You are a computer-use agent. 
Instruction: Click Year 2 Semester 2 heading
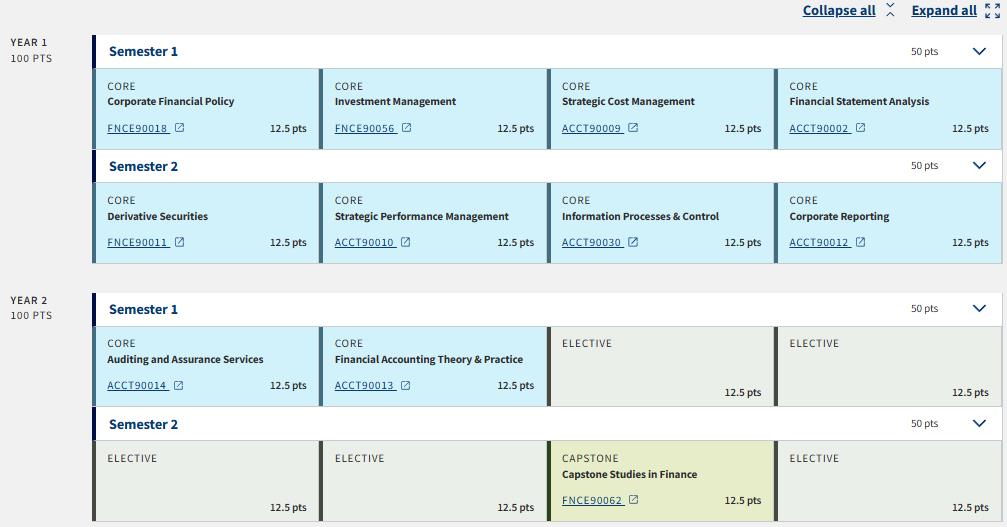(x=143, y=424)
